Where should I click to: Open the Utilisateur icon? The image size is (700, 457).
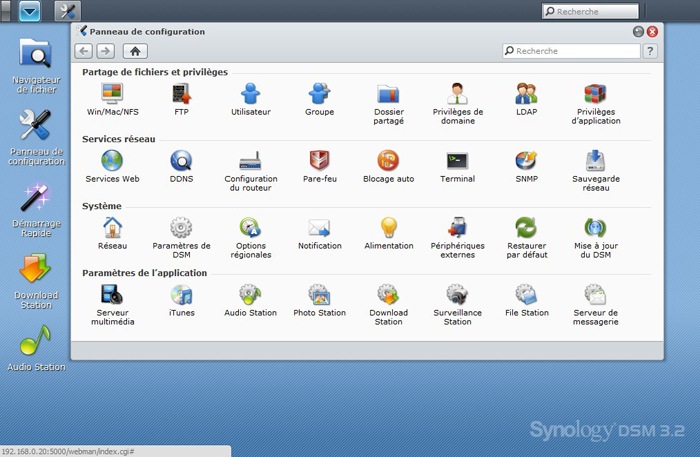(x=250, y=99)
